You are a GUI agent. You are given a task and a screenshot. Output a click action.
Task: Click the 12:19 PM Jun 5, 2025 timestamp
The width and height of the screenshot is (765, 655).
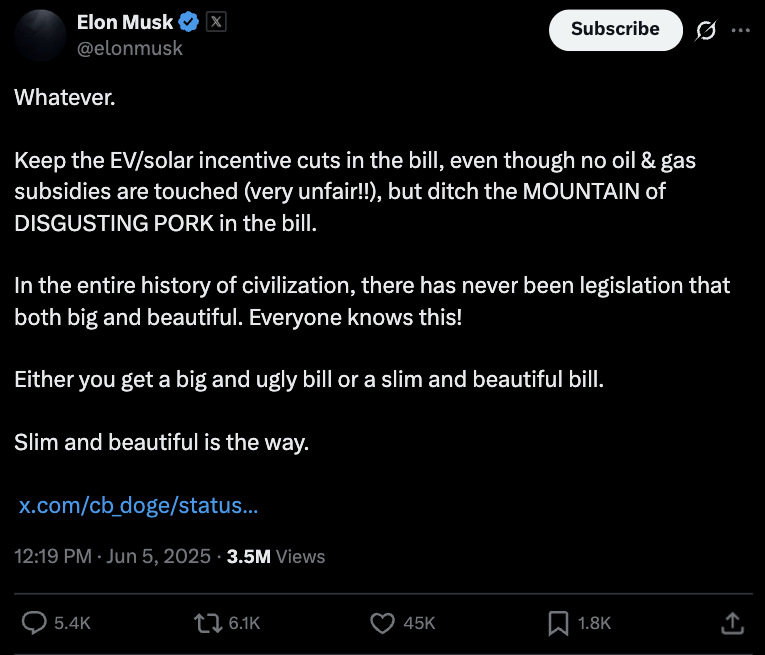pyautogui.click(x=112, y=556)
